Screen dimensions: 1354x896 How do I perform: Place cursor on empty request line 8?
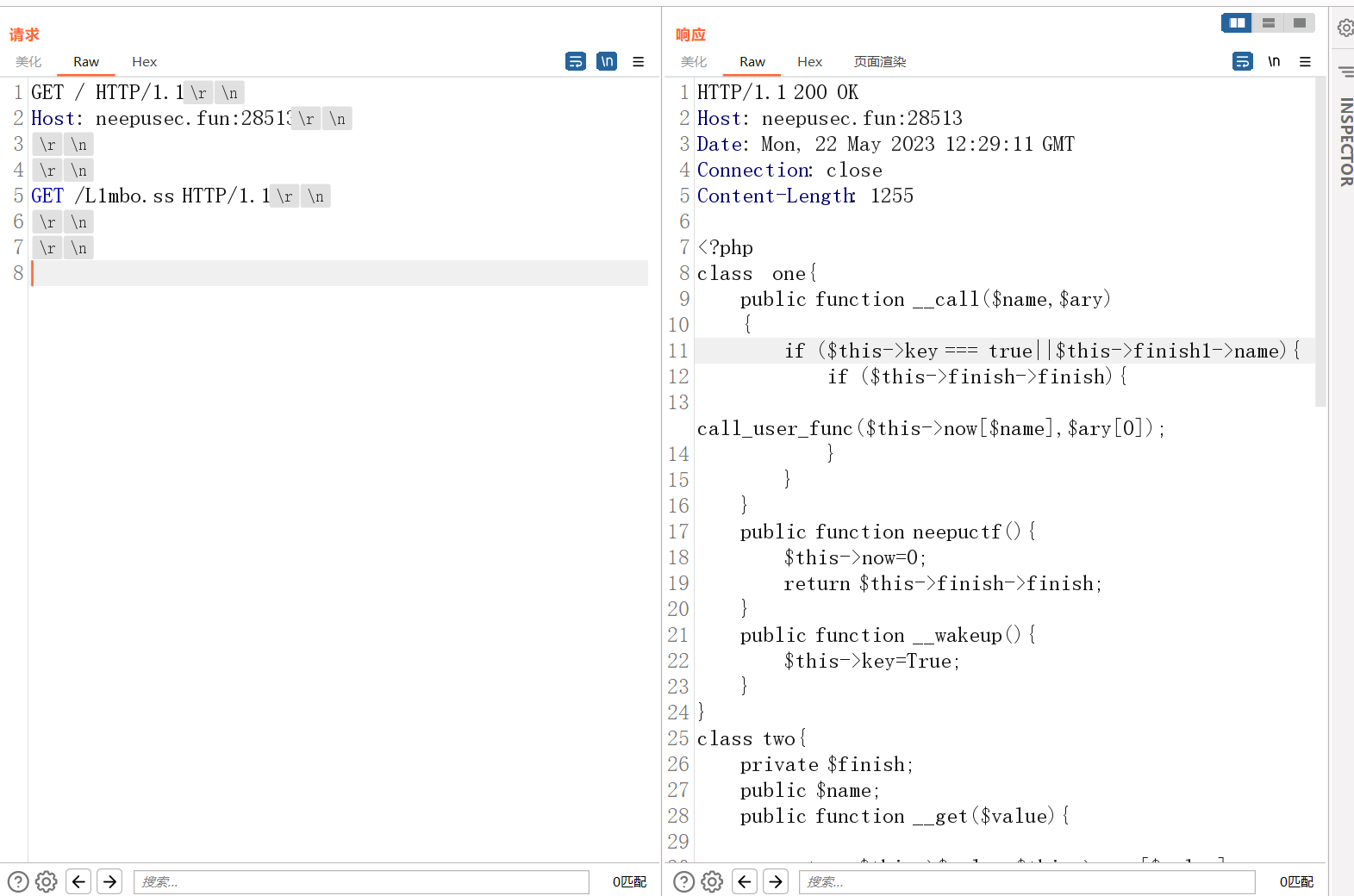(x=340, y=273)
